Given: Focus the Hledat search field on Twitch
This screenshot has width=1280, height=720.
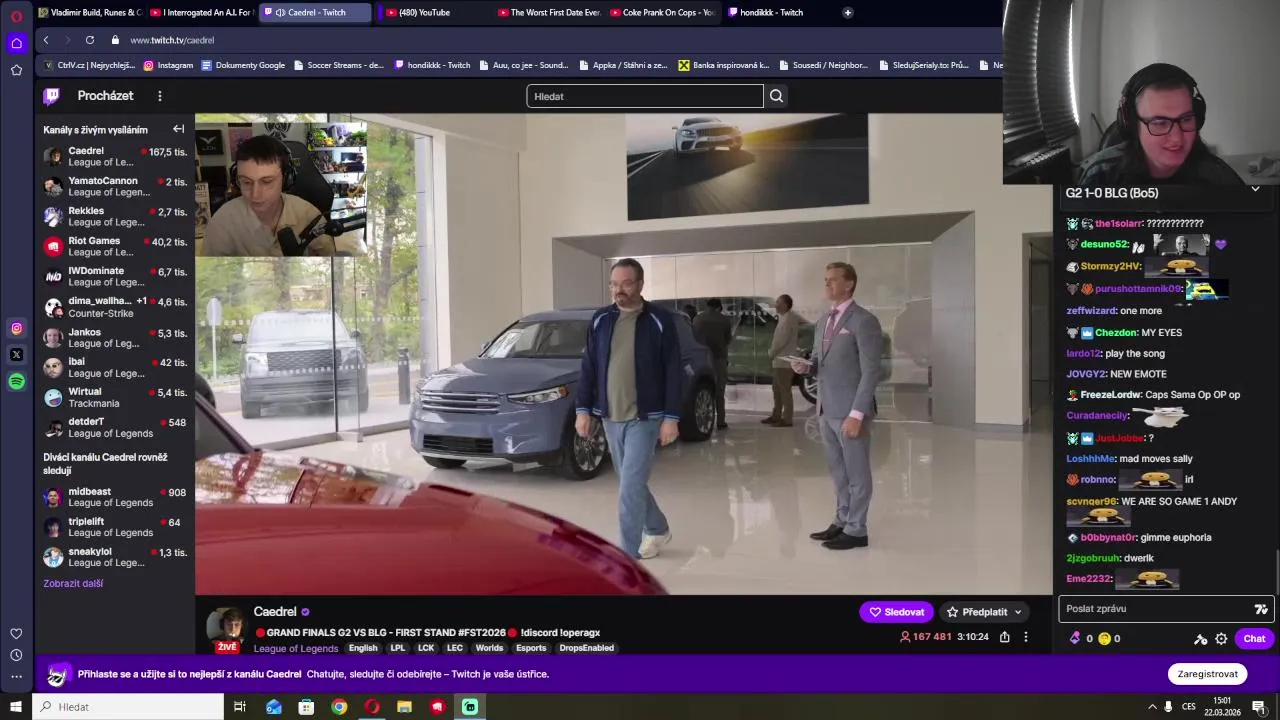Looking at the screenshot, I should [645, 96].
